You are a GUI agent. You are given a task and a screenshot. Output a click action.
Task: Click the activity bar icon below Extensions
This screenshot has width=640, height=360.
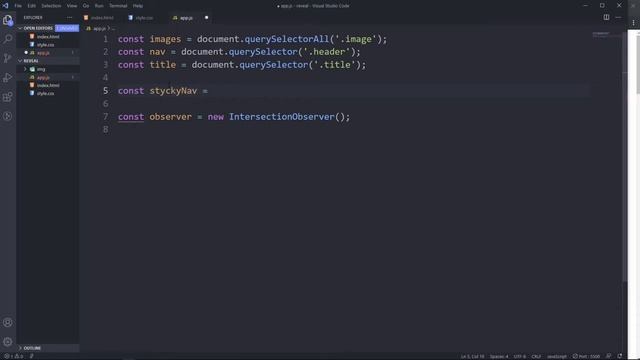7,116
